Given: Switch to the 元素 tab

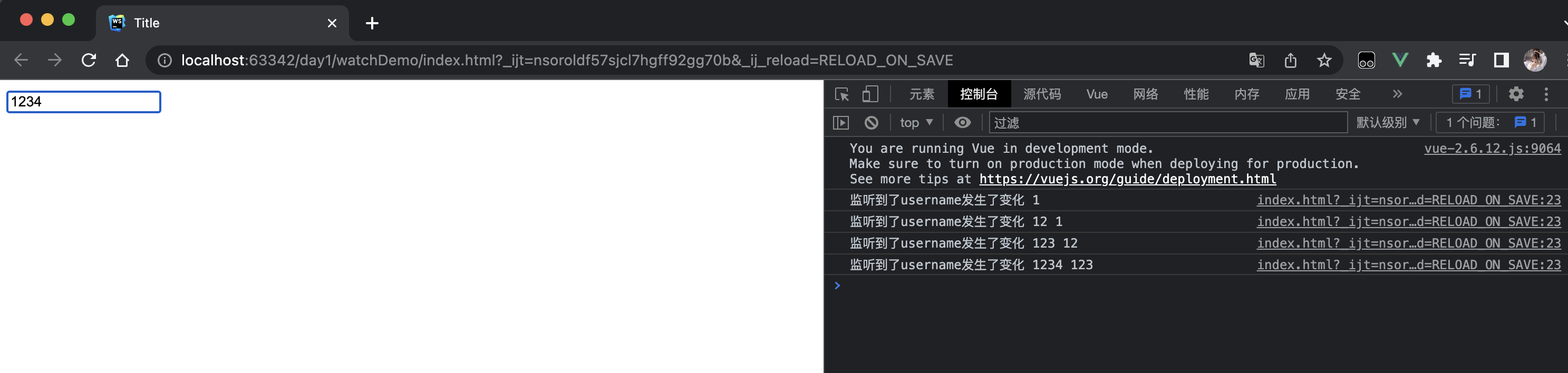Looking at the screenshot, I should (x=922, y=94).
